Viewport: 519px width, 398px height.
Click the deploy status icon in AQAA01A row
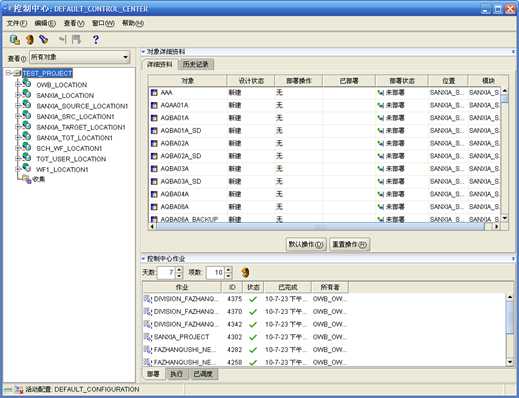[x=381, y=105]
